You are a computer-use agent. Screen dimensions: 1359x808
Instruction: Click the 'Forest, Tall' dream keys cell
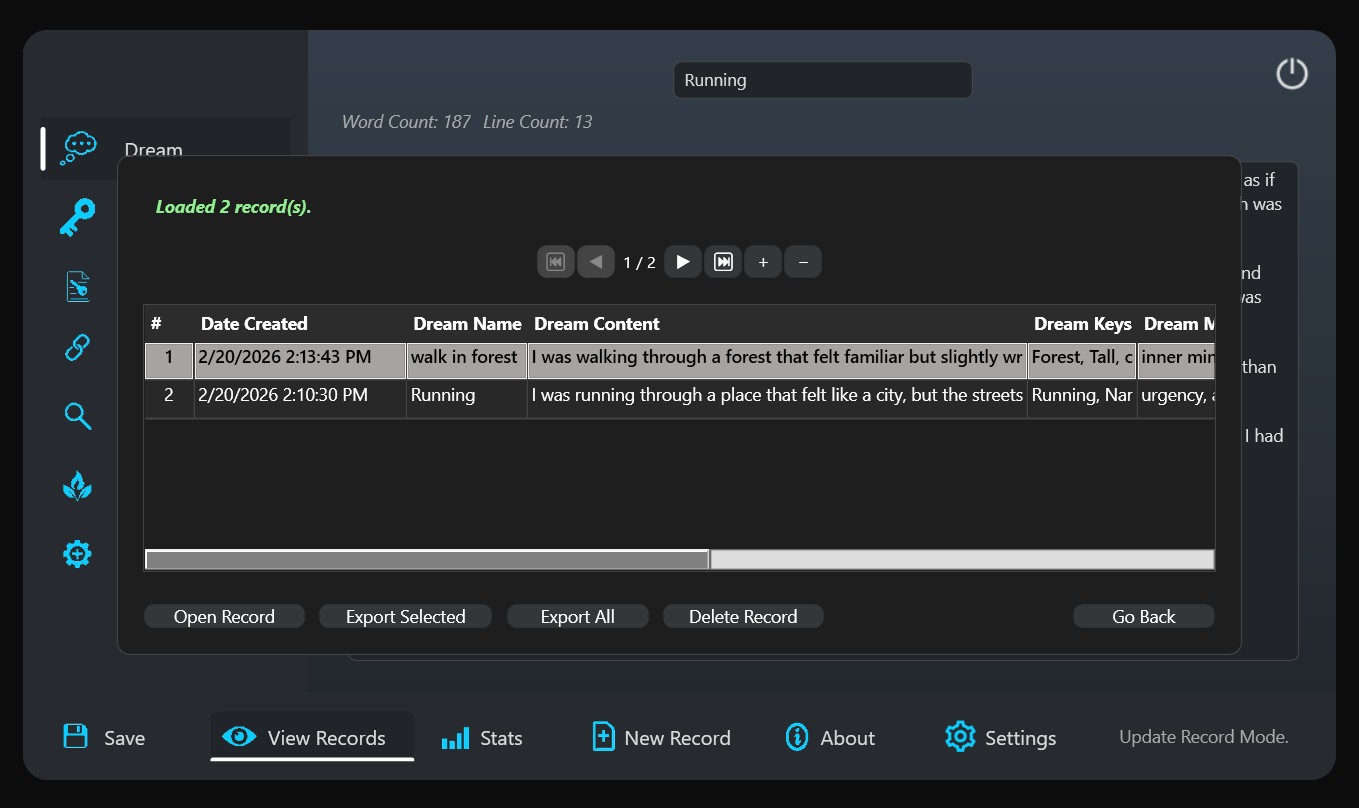pyautogui.click(x=1082, y=360)
